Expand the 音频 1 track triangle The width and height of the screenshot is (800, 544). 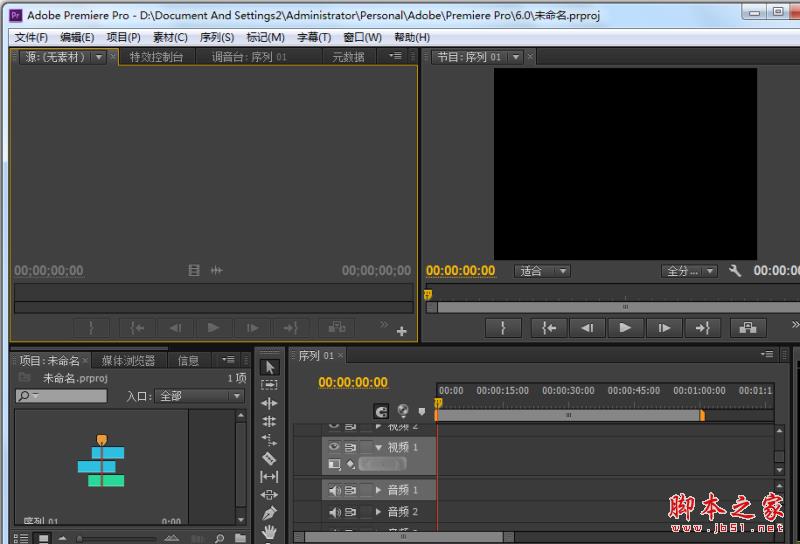(378, 490)
